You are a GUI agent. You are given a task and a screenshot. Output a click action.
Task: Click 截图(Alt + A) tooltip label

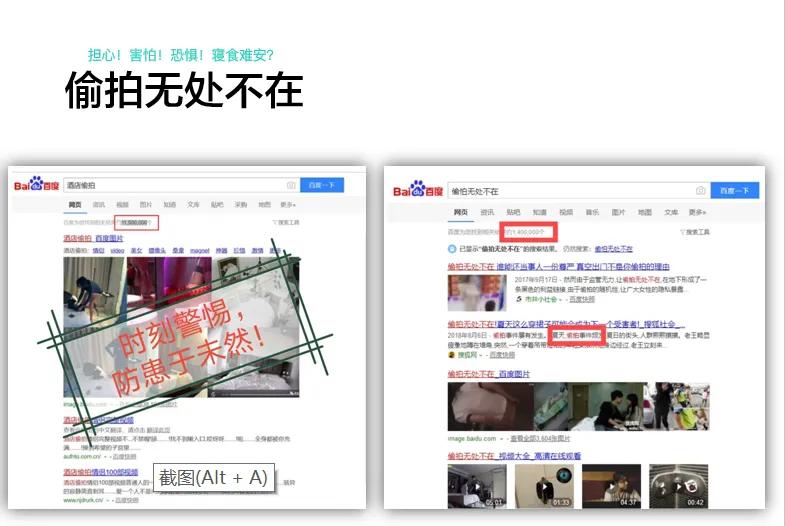coord(214,478)
